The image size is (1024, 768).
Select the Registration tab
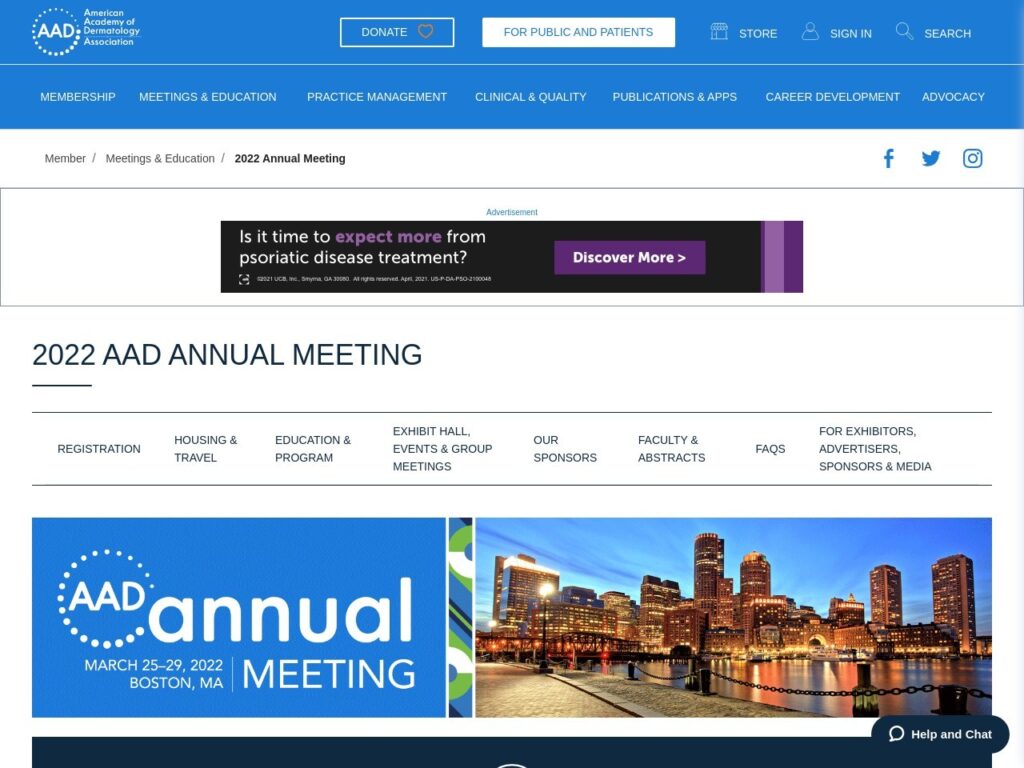click(99, 449)
